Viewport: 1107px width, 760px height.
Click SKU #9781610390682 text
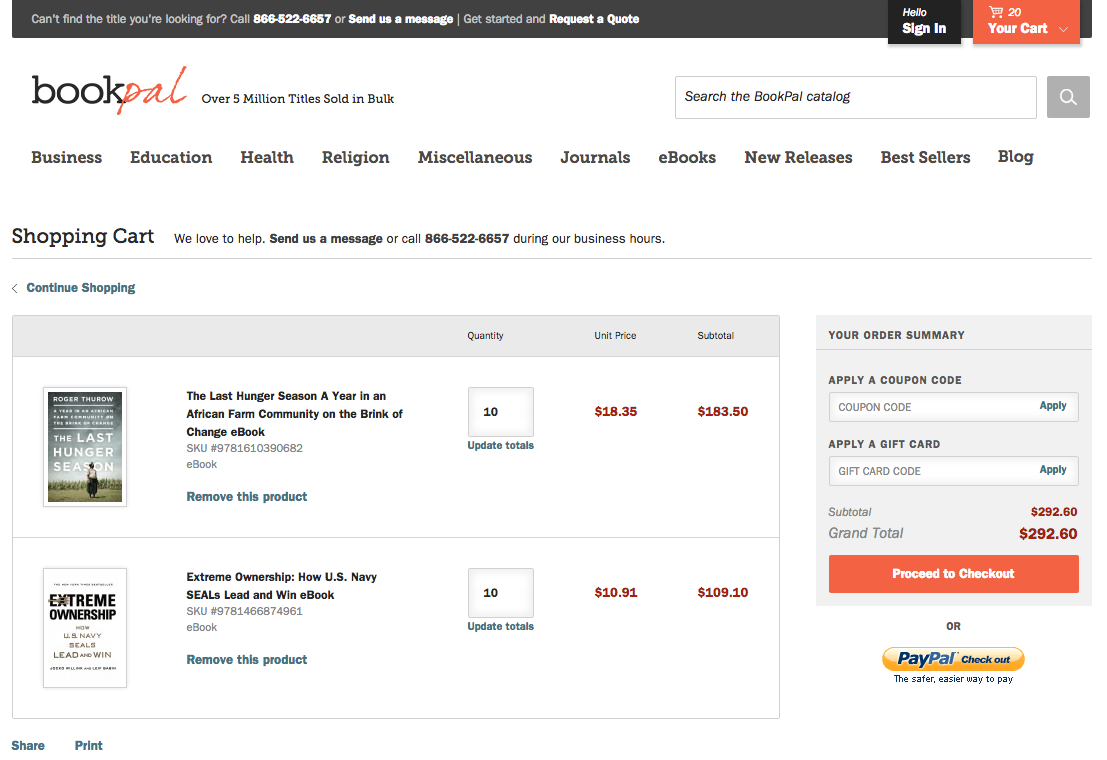pyautogui.click(x=244, y=449)
